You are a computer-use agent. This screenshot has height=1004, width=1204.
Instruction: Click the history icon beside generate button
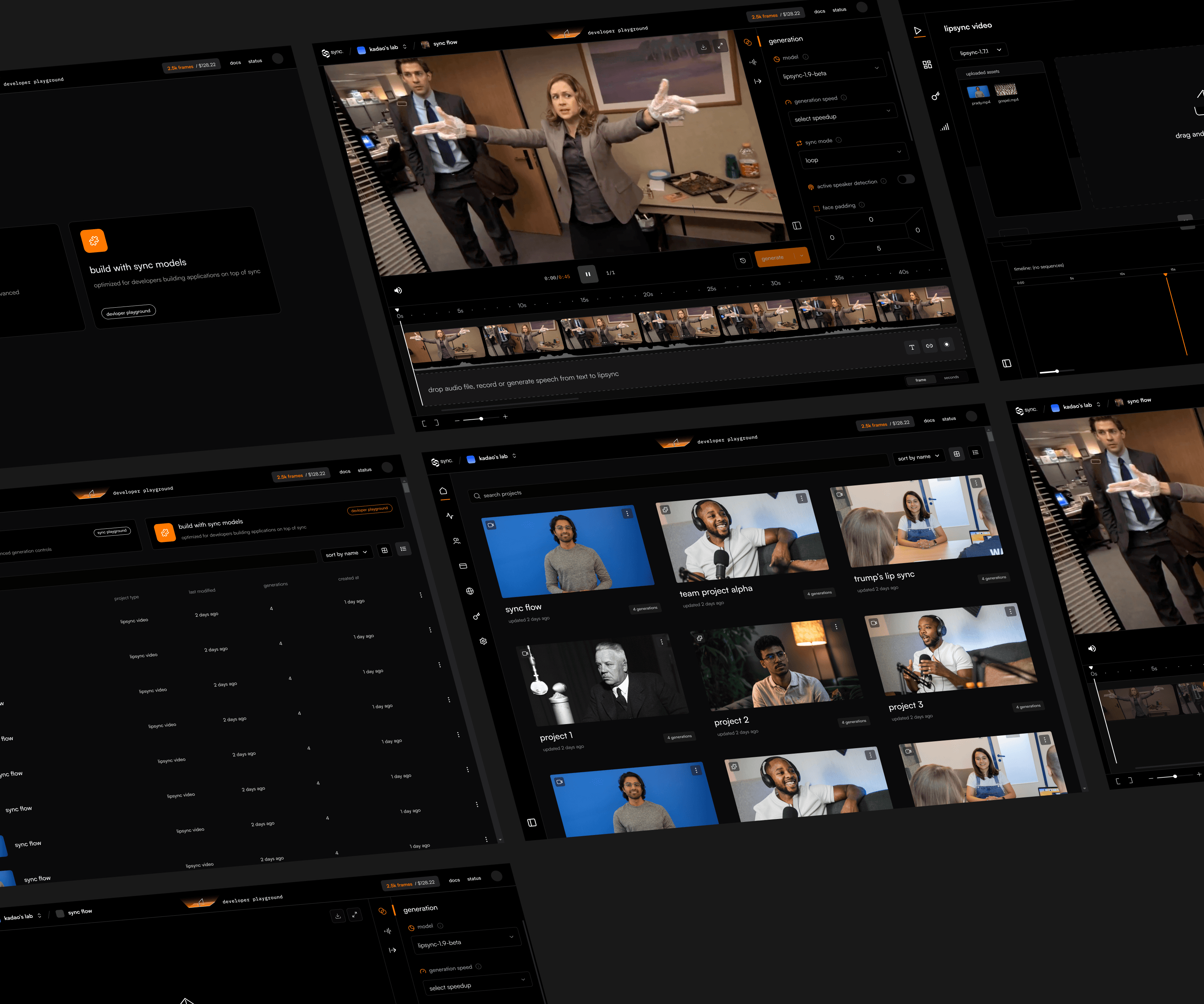(x=742, y=260)
